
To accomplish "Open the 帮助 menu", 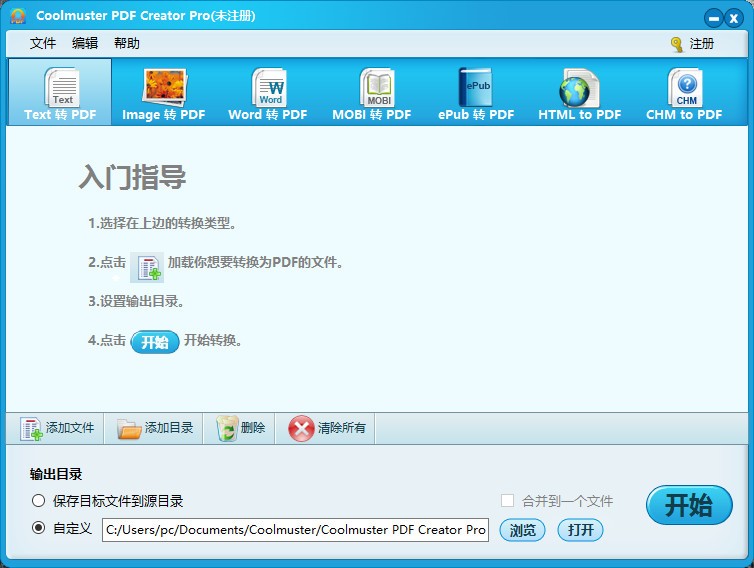I will [x=126, y=43].
